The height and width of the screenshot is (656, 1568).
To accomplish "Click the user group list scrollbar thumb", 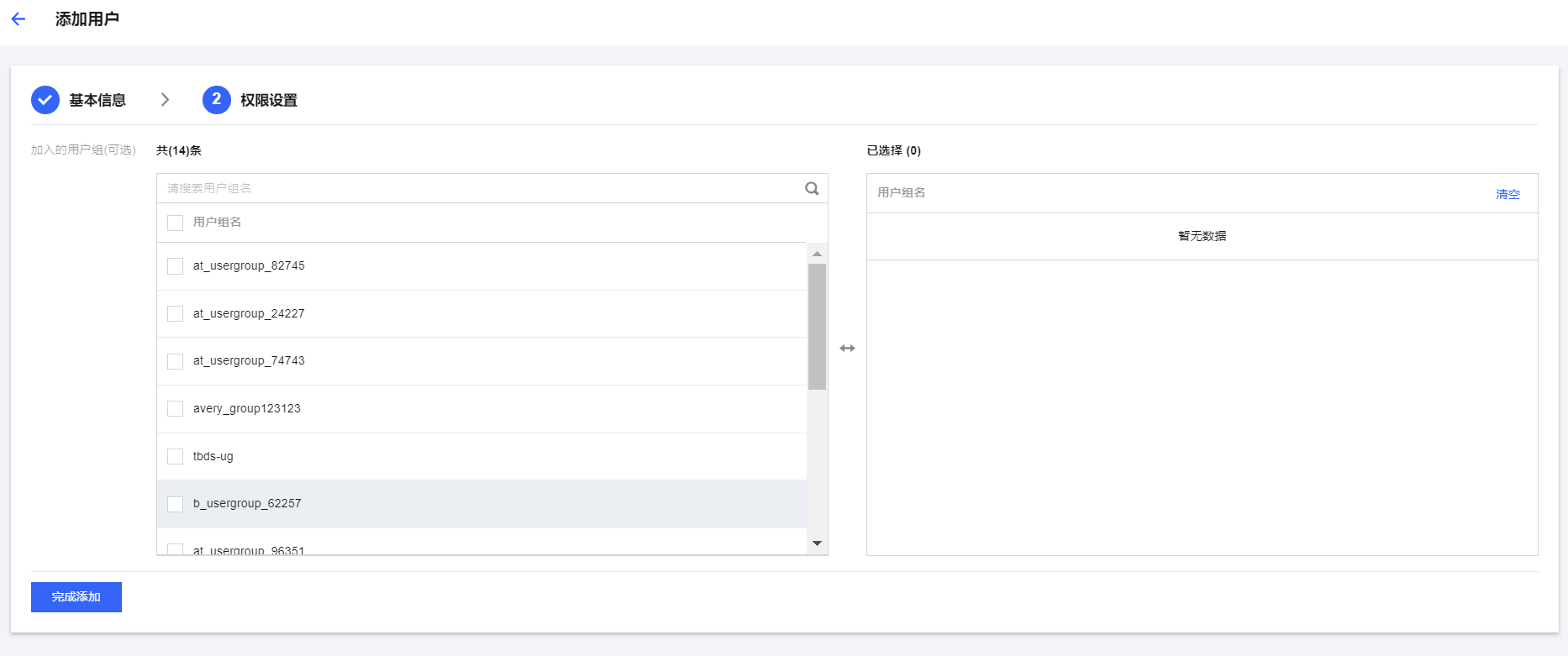I will pyautogui.click(x=817, y=327).
